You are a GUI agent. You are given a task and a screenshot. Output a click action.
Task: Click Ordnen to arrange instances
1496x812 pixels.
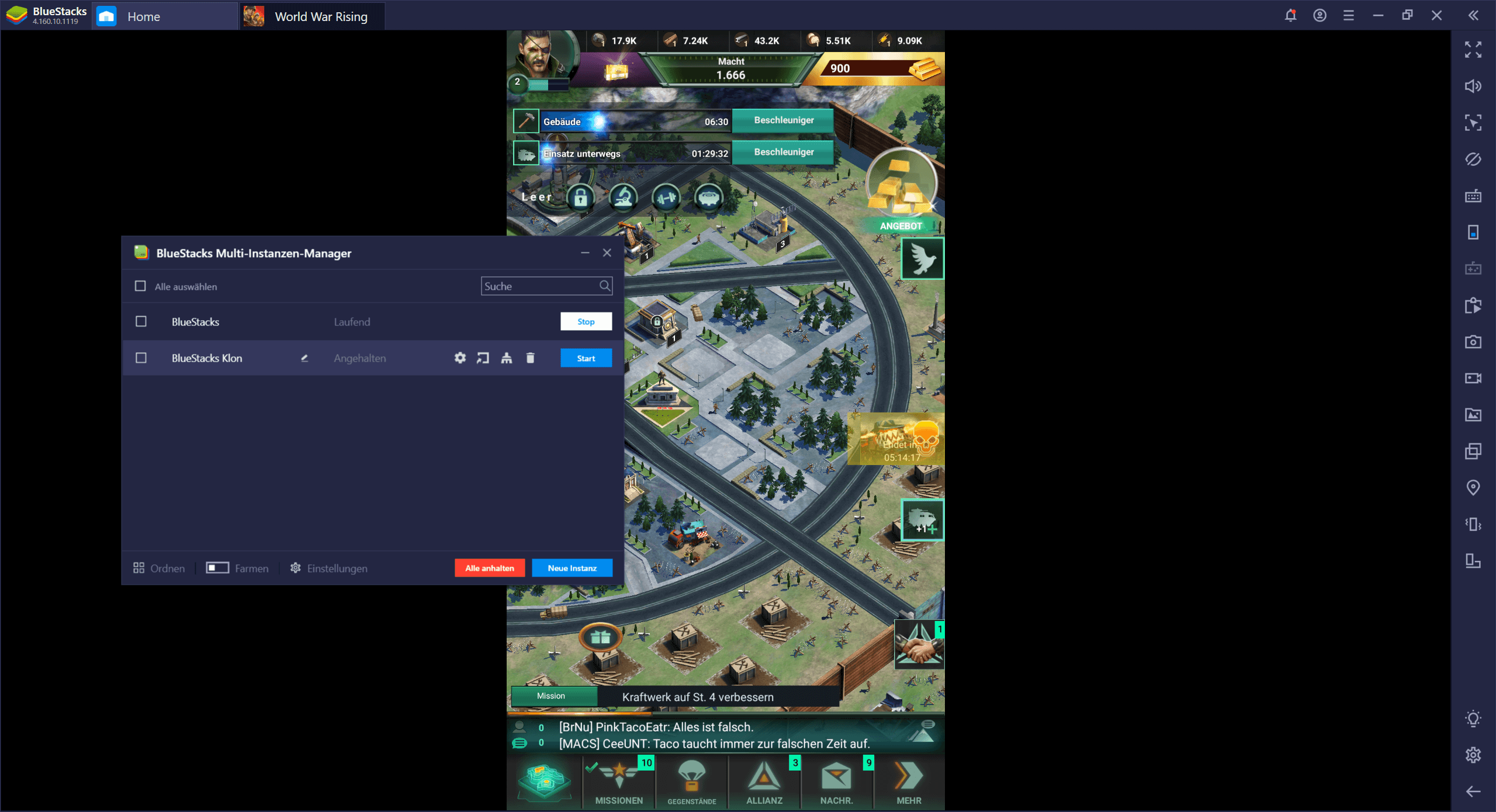159,568
